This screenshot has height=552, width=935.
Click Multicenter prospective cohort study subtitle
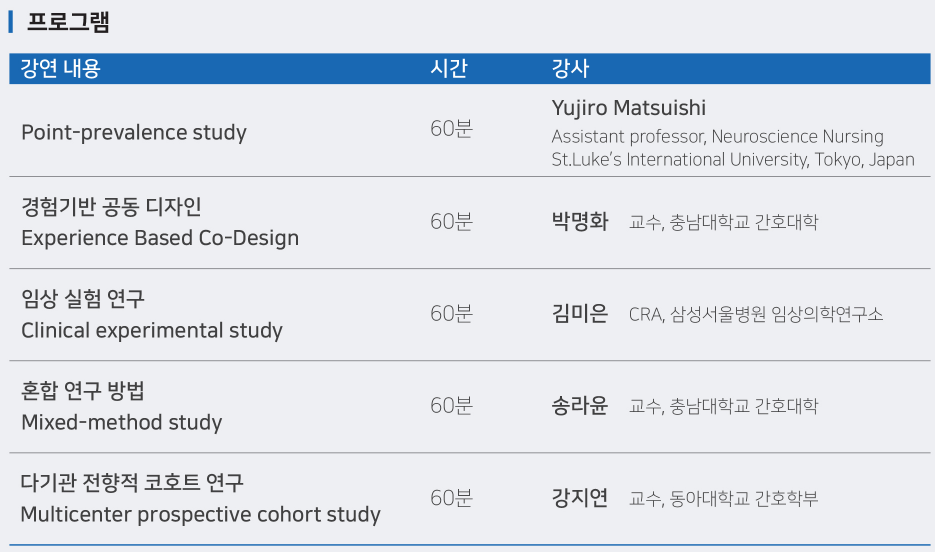point(201,514)
